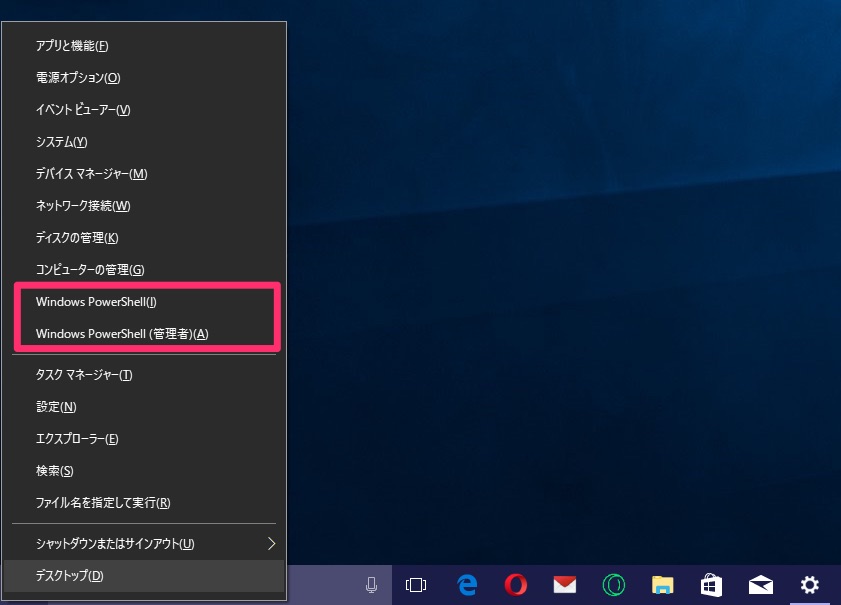Click the Cortana microphone icon
841x605 pixels.
pos(371,585)
